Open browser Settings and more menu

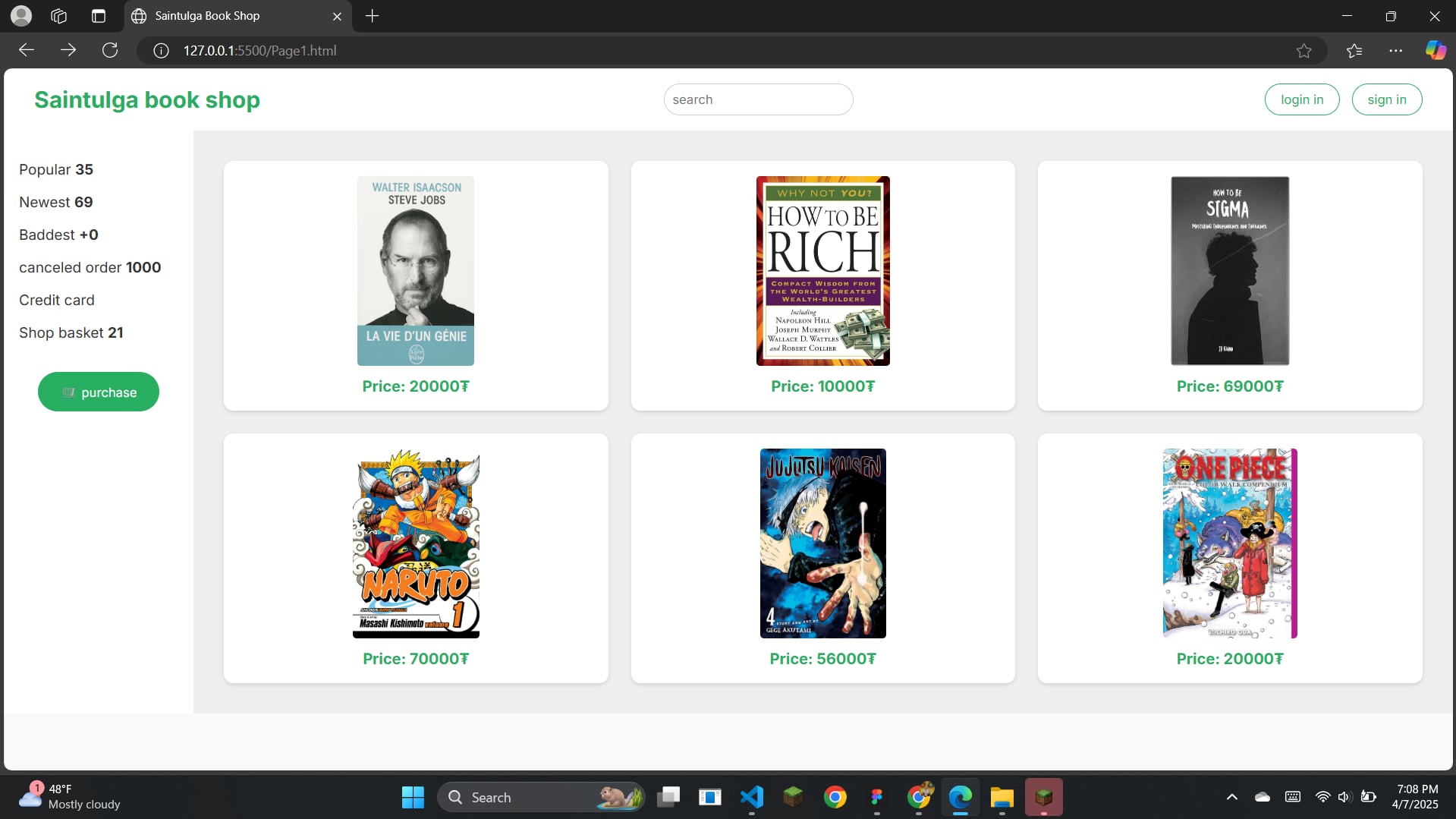click(1395, 51)
